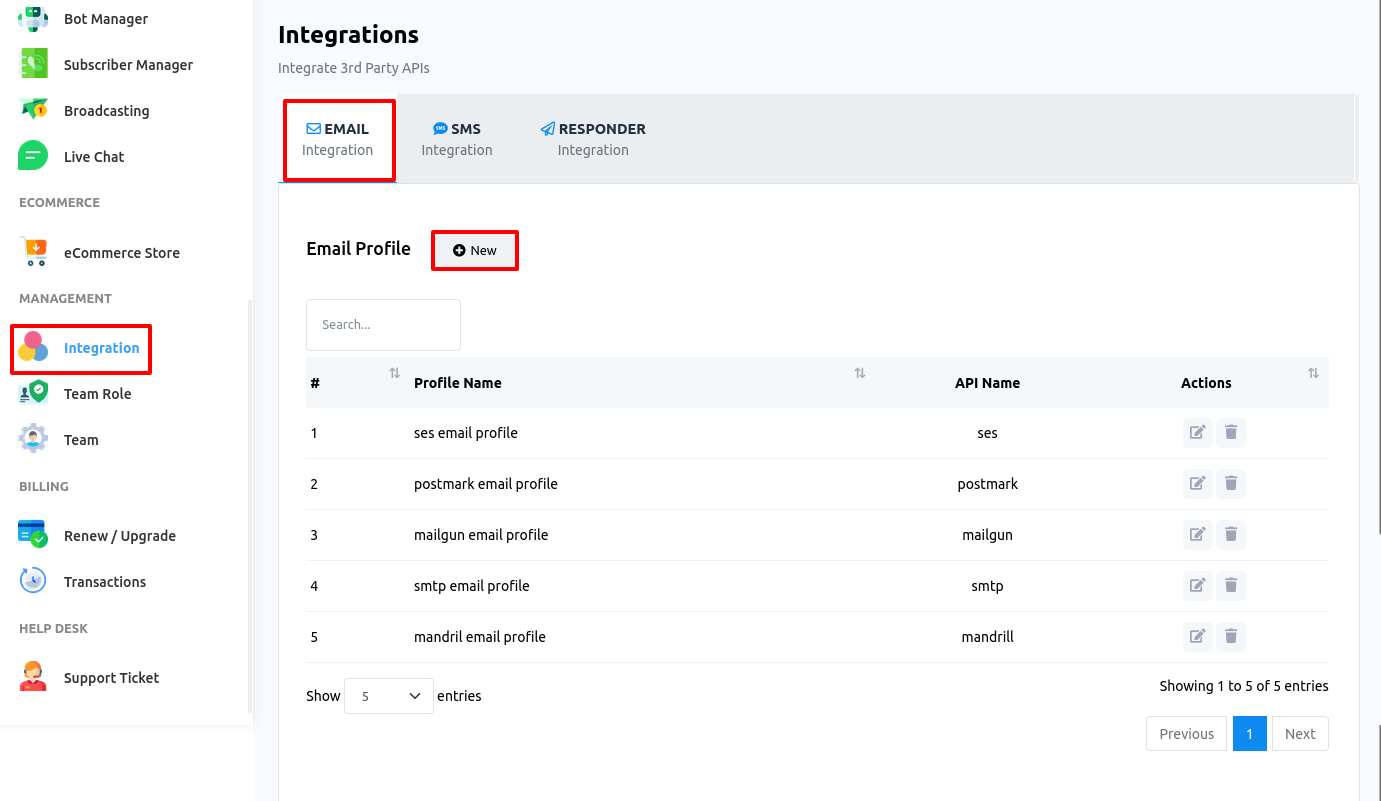Edit the ses email profile
Screen dimensions: 1381x801
point(1197,432)
